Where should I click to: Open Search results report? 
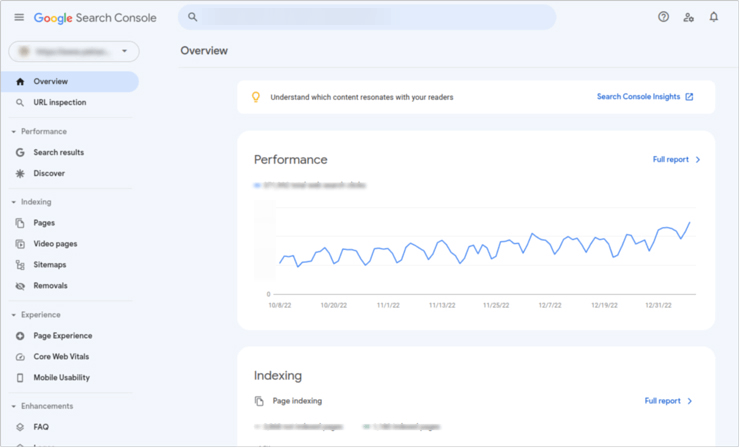pos(59,152)
